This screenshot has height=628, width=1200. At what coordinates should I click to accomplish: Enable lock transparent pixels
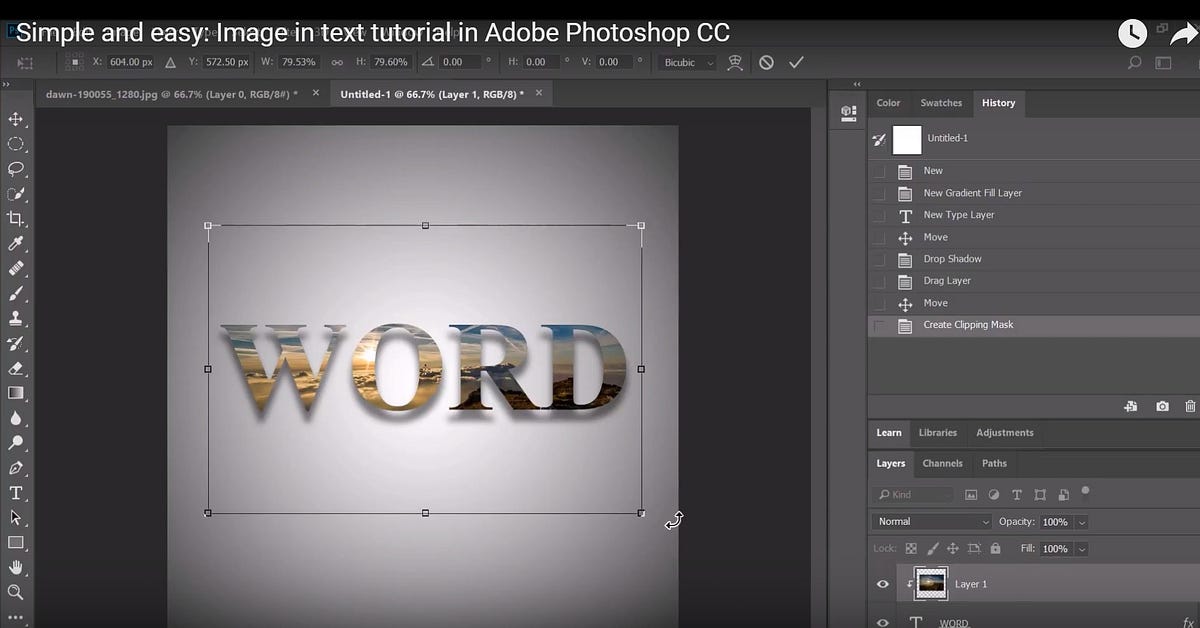(911, 548)
